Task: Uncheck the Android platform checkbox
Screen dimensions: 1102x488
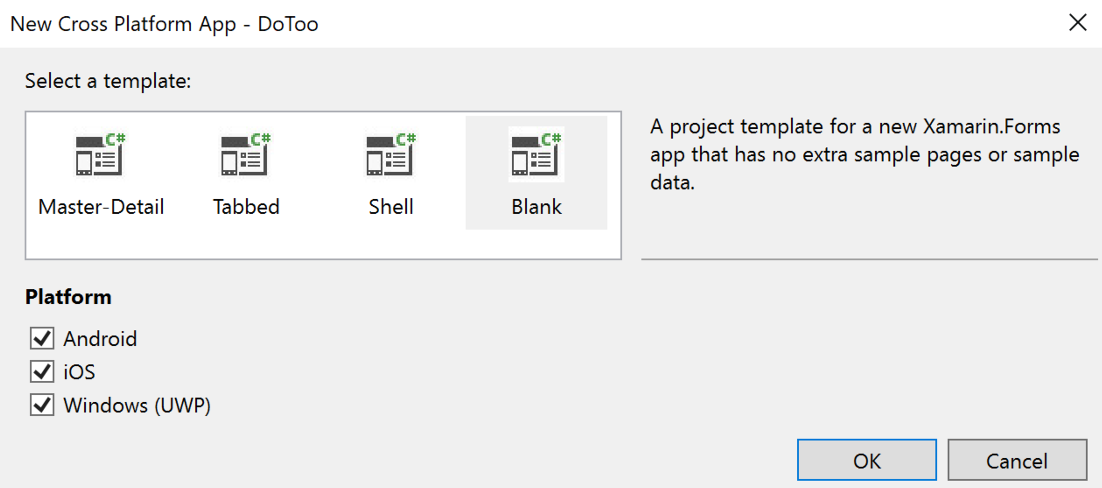Action: click(x=42, y=338)
